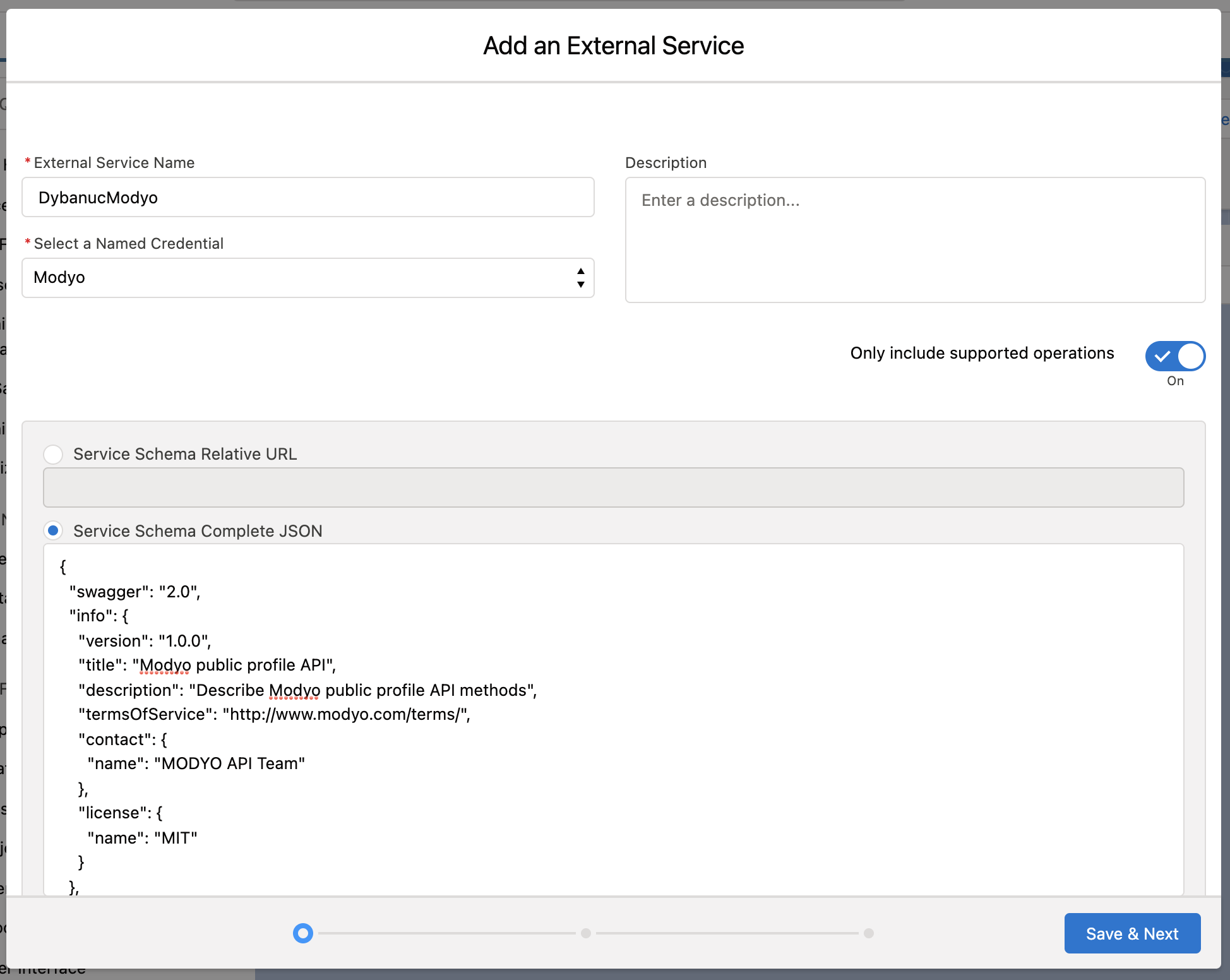Image resolution: width=1230 pixels, height=980 pixels.
Task: Click the Service Schema Relative URL label
Action: 185,454
